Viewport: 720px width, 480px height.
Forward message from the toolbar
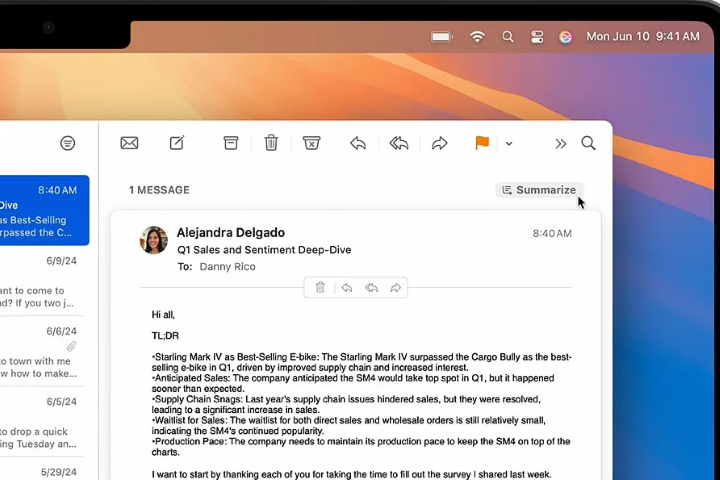tap(439, 143)
